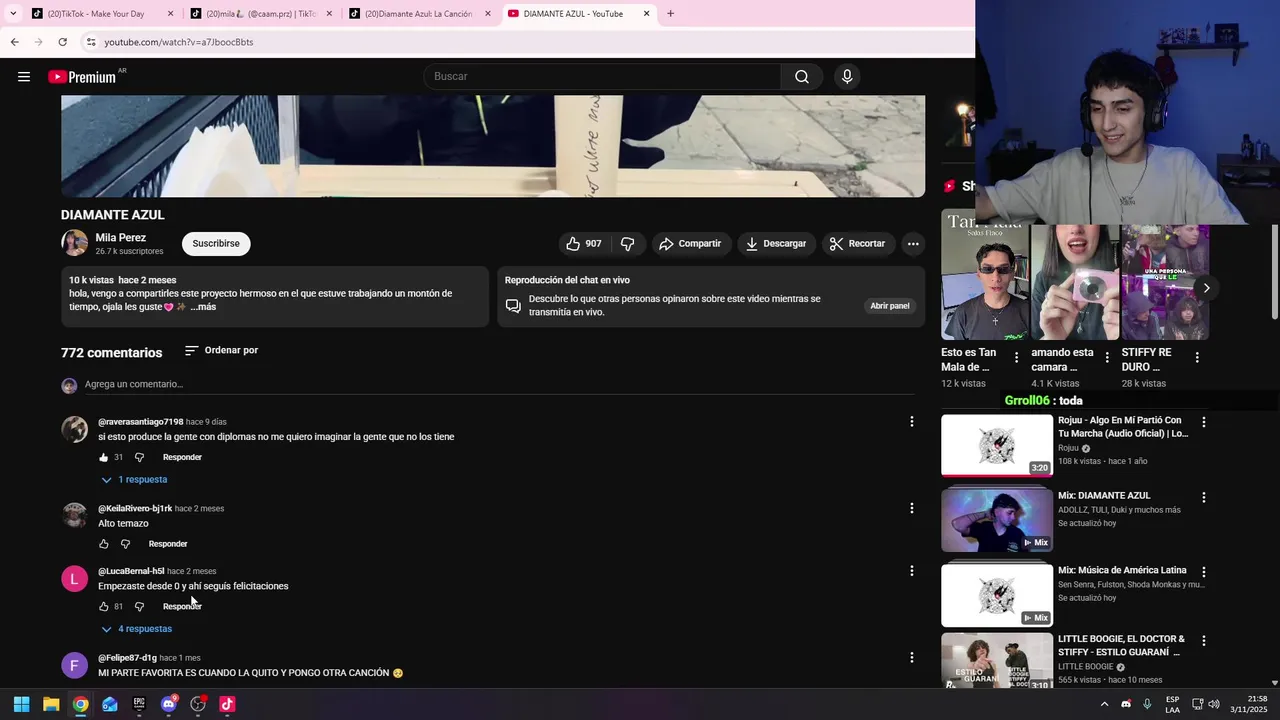
Task: Start voice search with microphone icon
Action: 847,77
